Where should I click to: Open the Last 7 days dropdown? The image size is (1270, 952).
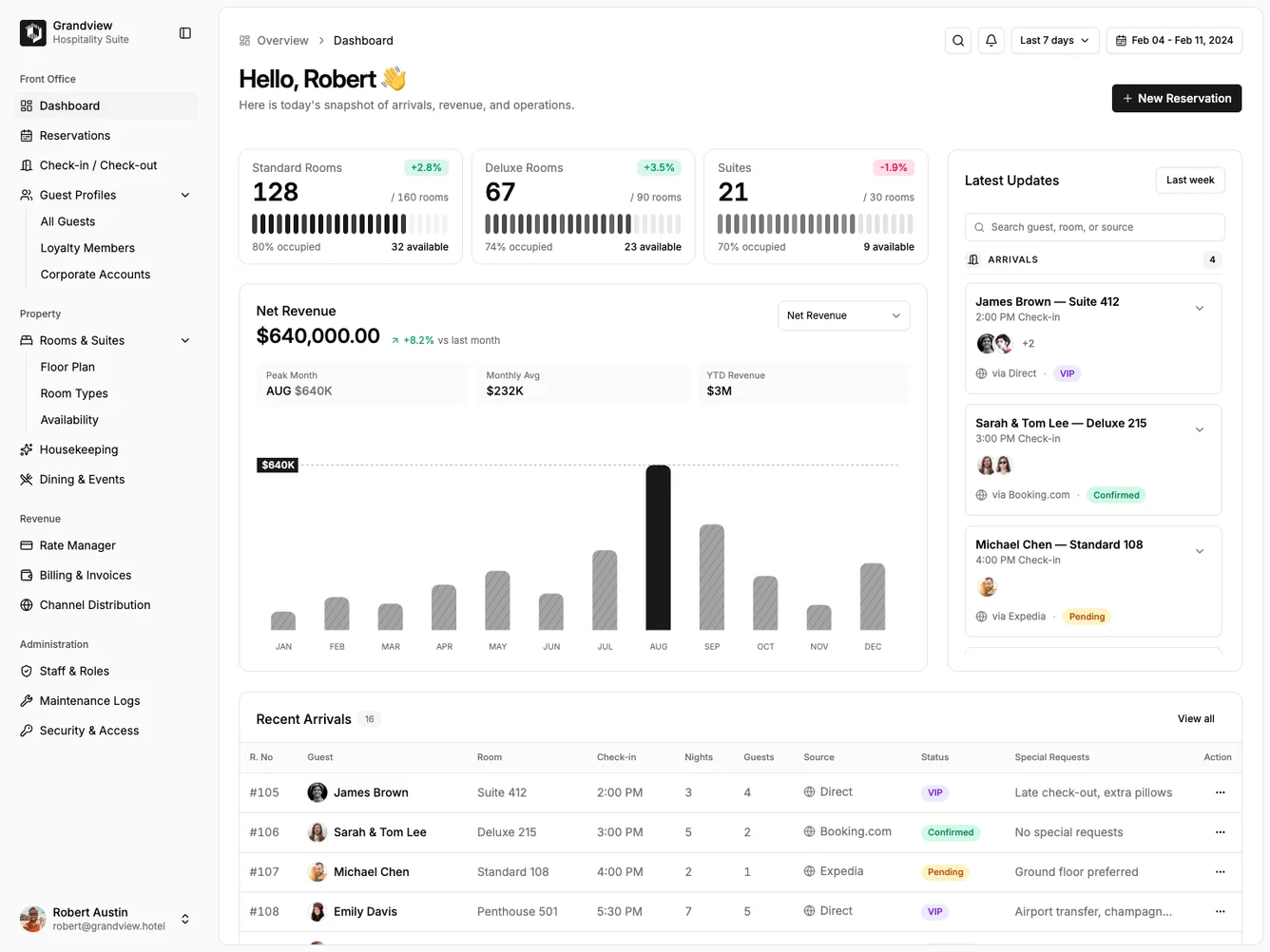click(x=1054, y=40)
